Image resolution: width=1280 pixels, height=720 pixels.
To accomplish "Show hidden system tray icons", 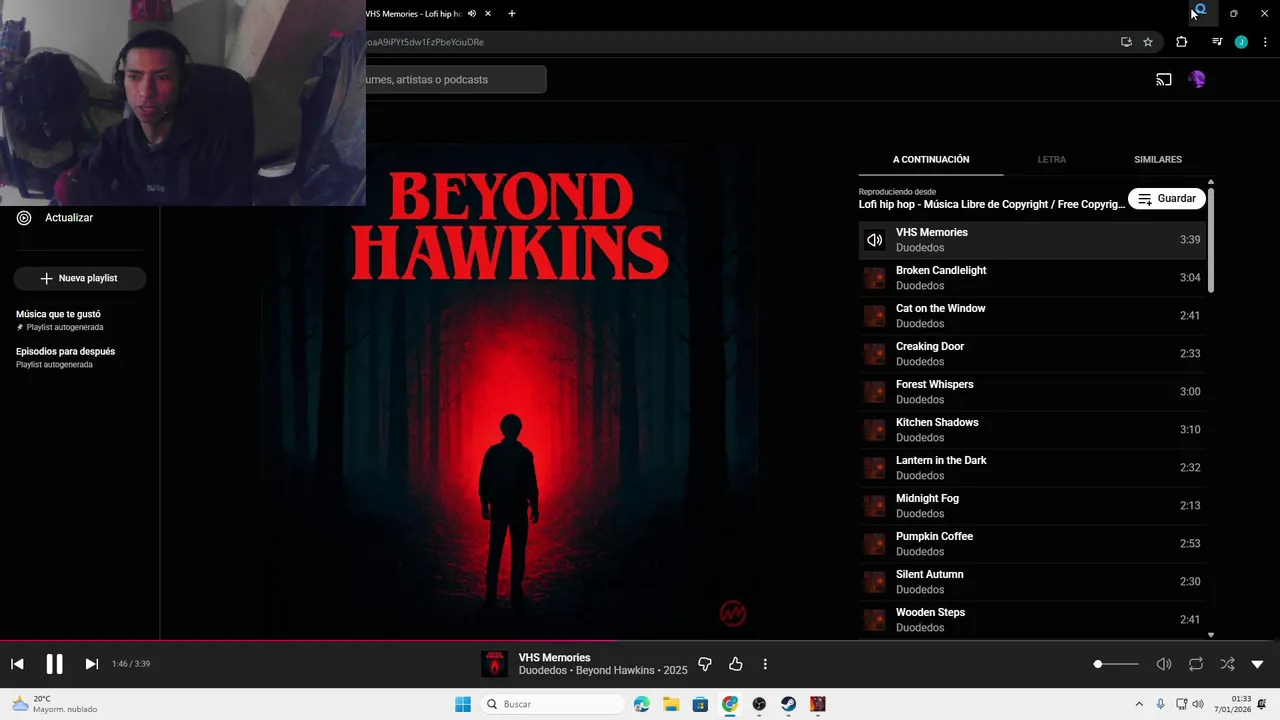I will click(1139, 704).
